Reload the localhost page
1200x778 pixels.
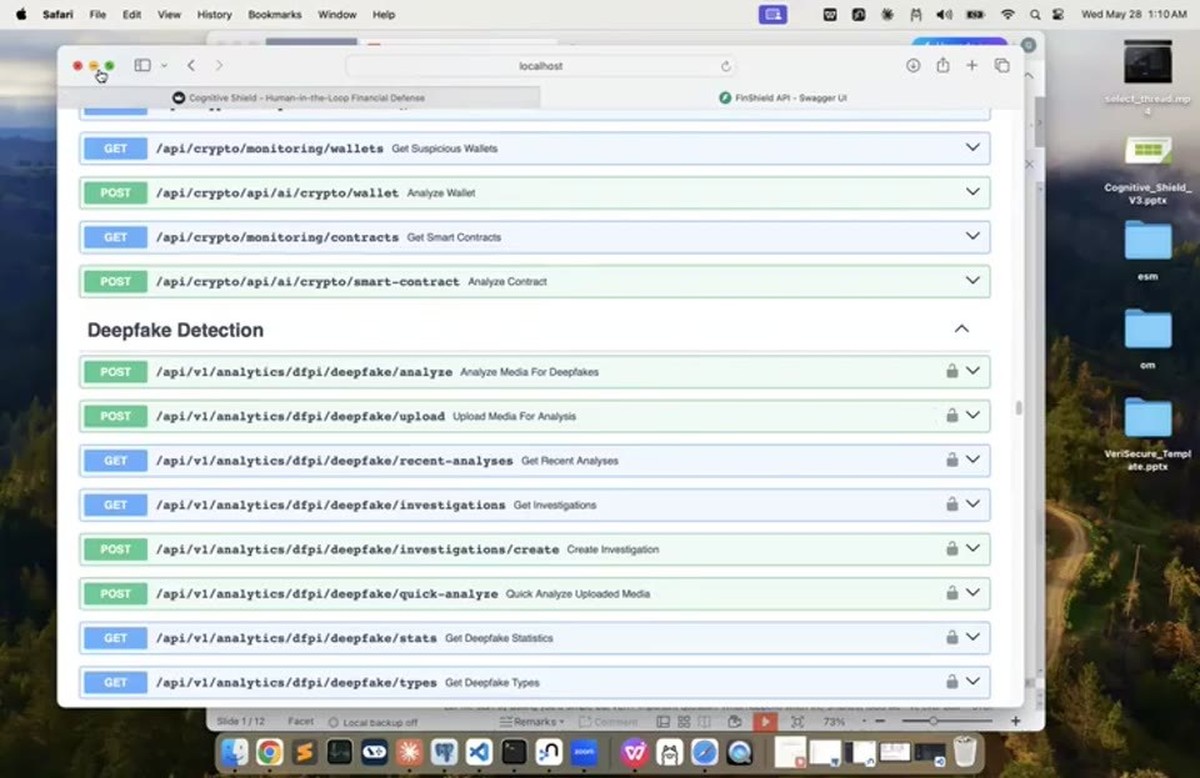tap(725, 66)
